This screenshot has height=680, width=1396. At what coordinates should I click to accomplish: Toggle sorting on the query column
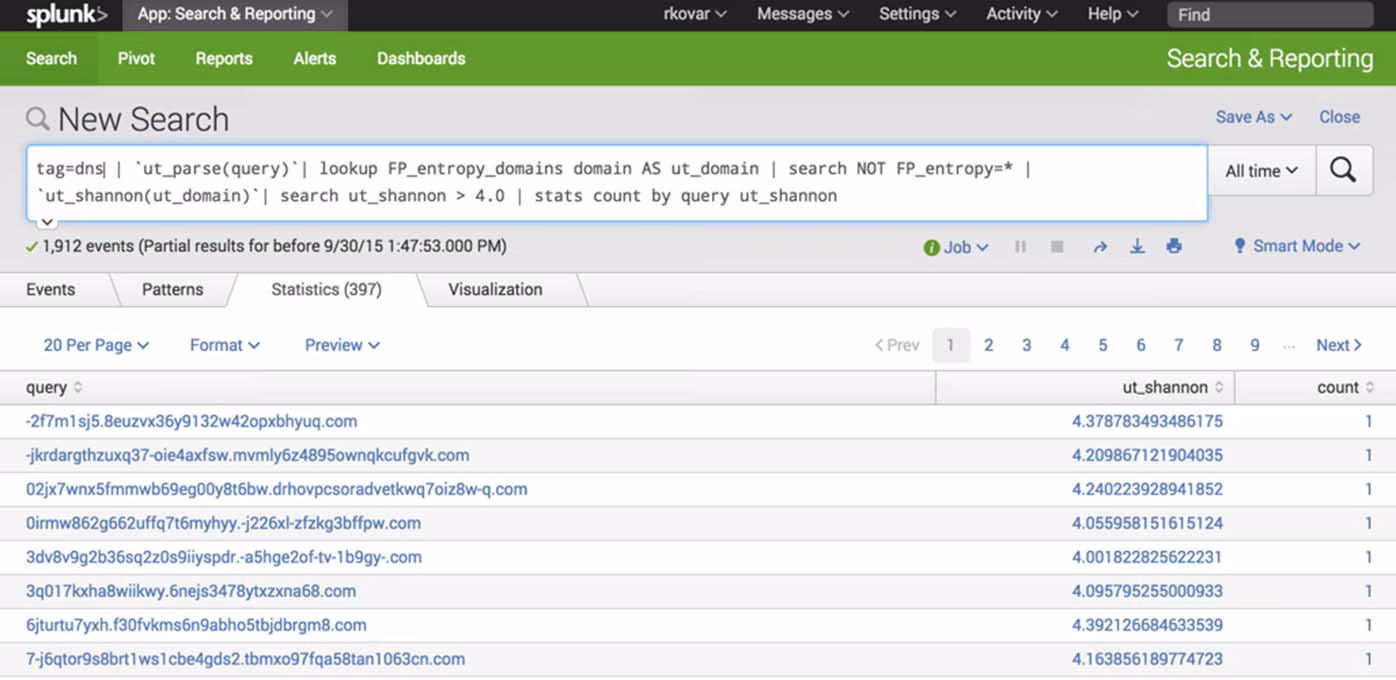76,388
